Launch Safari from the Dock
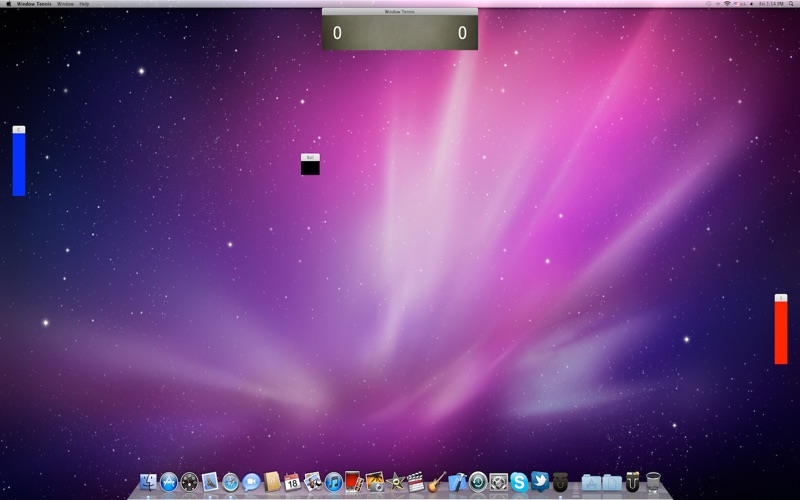Screen dimensions: 800x500 coord(231,482)
